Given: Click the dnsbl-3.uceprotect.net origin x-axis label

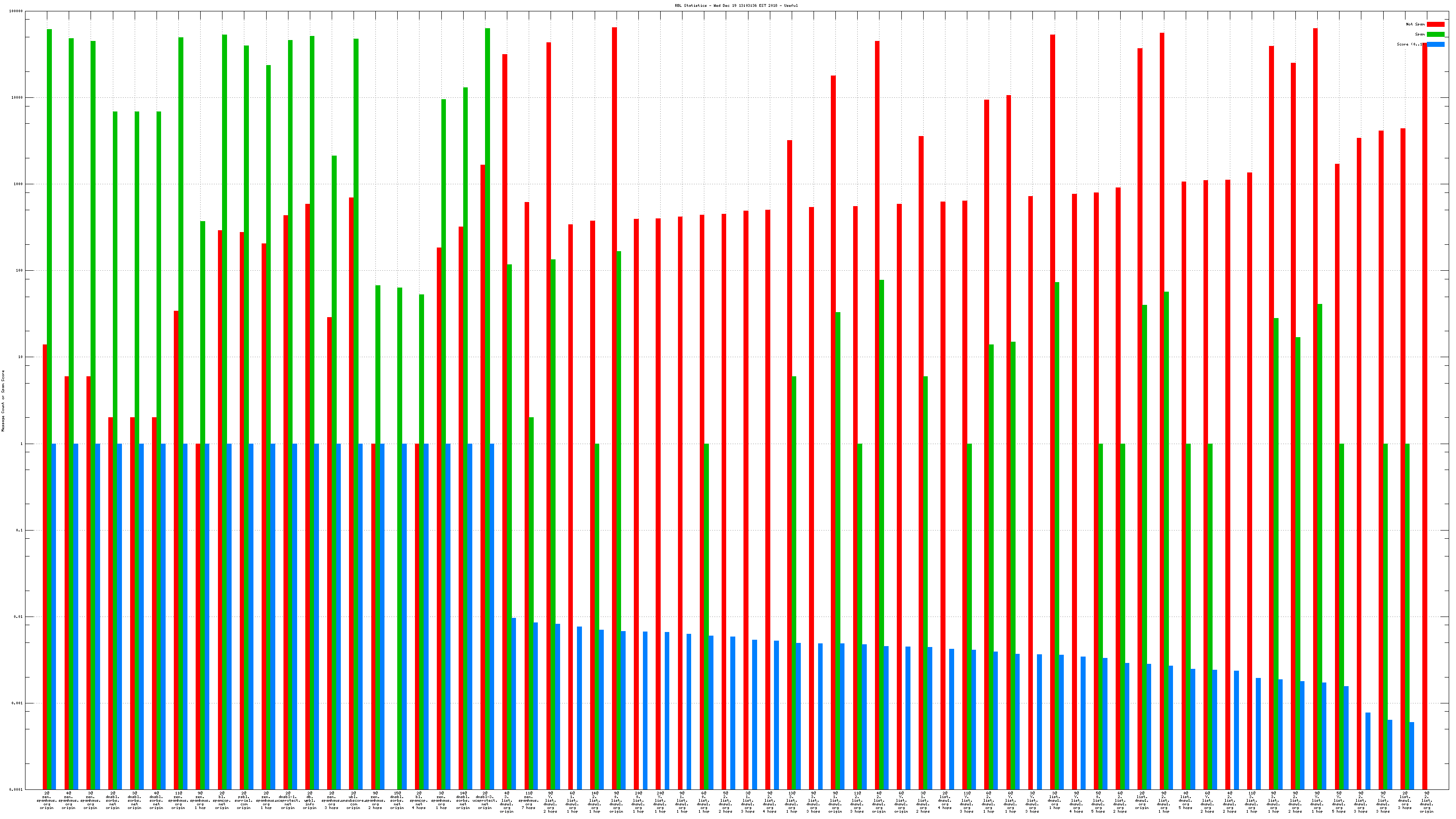Looking at the screenshot, I should click(485, 800).
